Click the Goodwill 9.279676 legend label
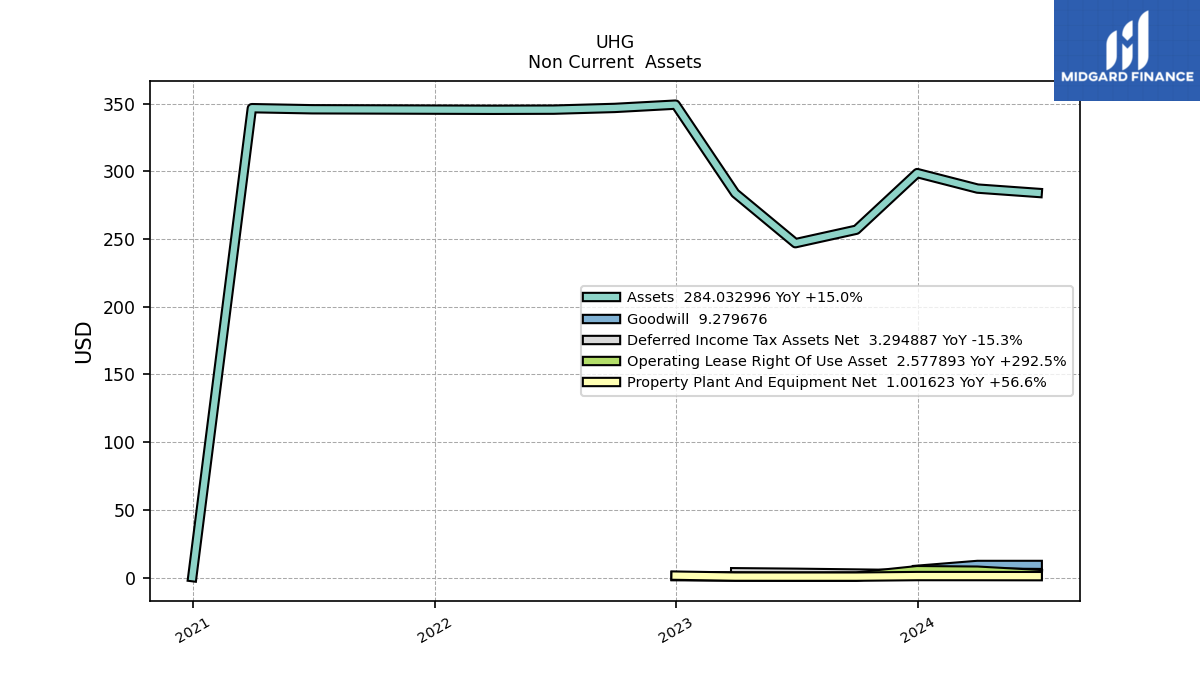Screen dimensions: 1200x675 click(x=697, y=319)
